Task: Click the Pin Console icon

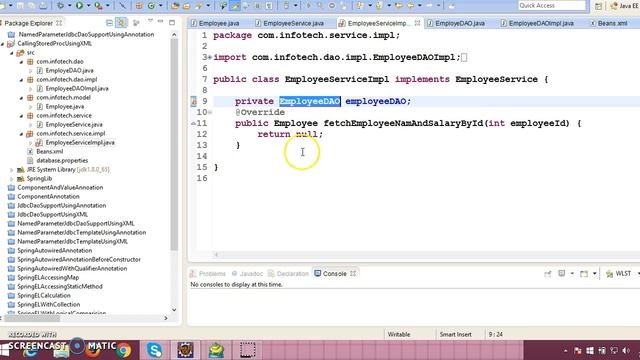Action: pos(547,274)
